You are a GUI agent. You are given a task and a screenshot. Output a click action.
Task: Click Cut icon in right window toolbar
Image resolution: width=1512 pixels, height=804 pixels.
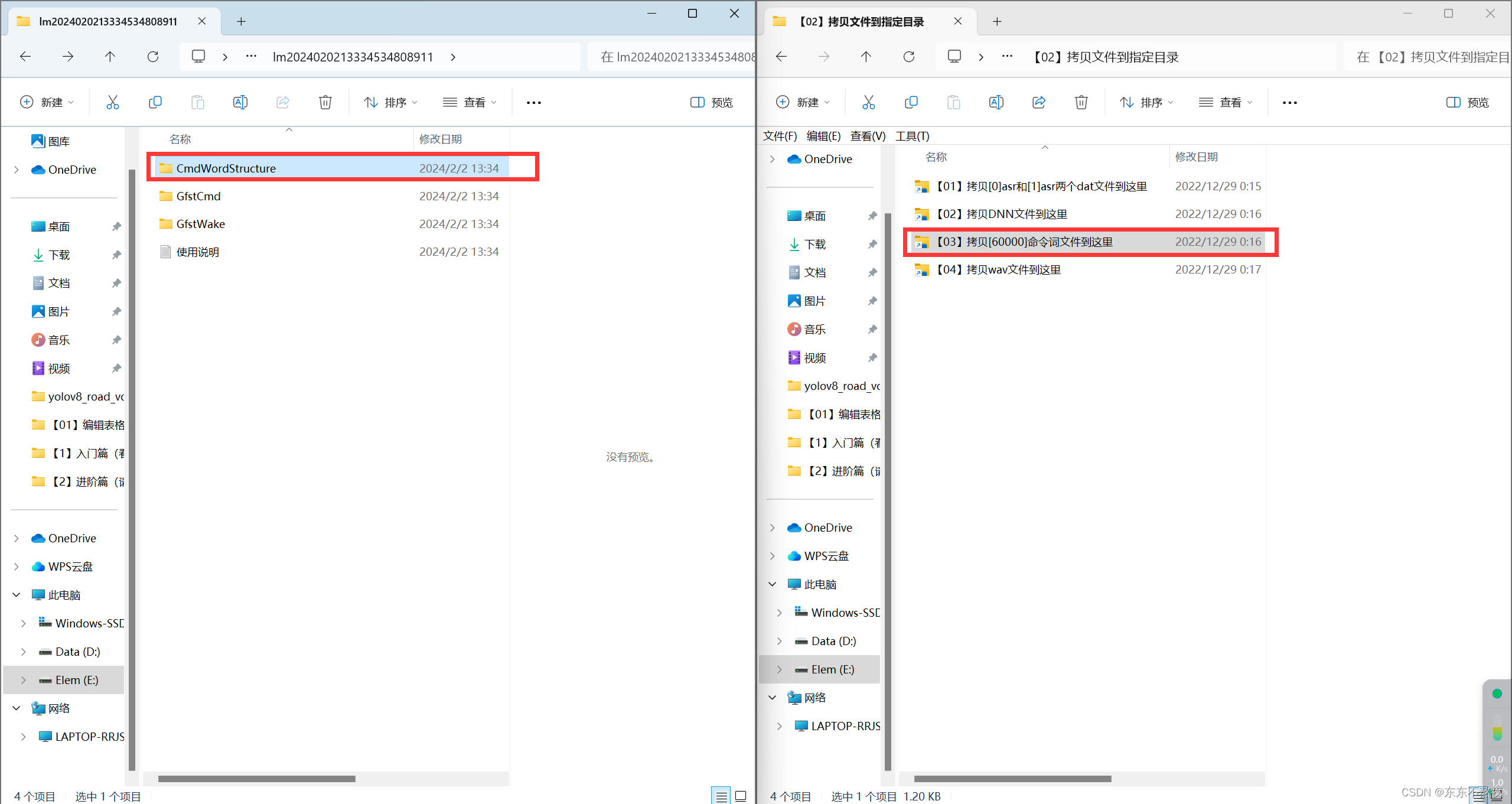pyautogui.click(x=868, y=102)
